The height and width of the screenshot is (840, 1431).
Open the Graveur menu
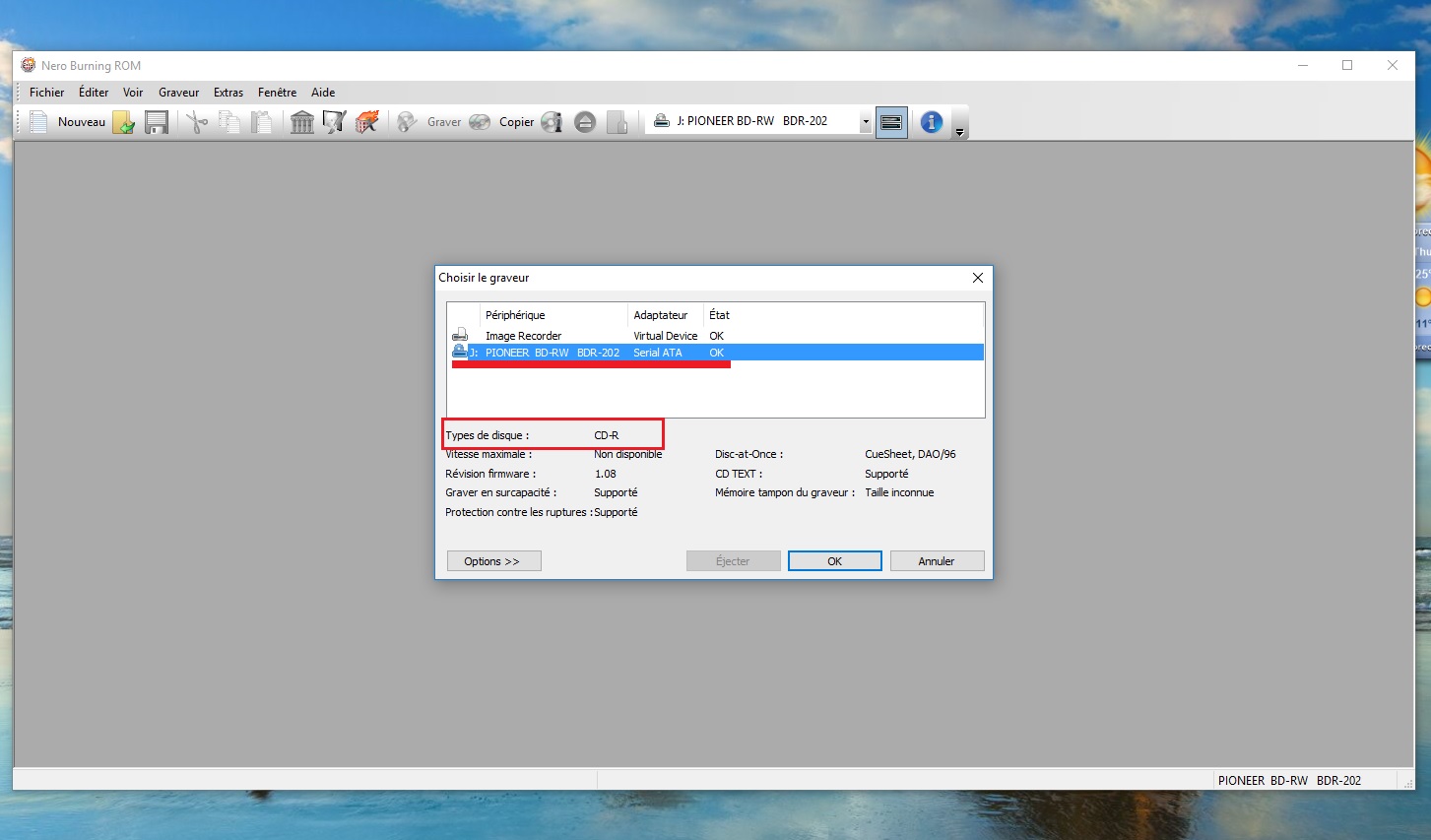[x=178, y=93]
